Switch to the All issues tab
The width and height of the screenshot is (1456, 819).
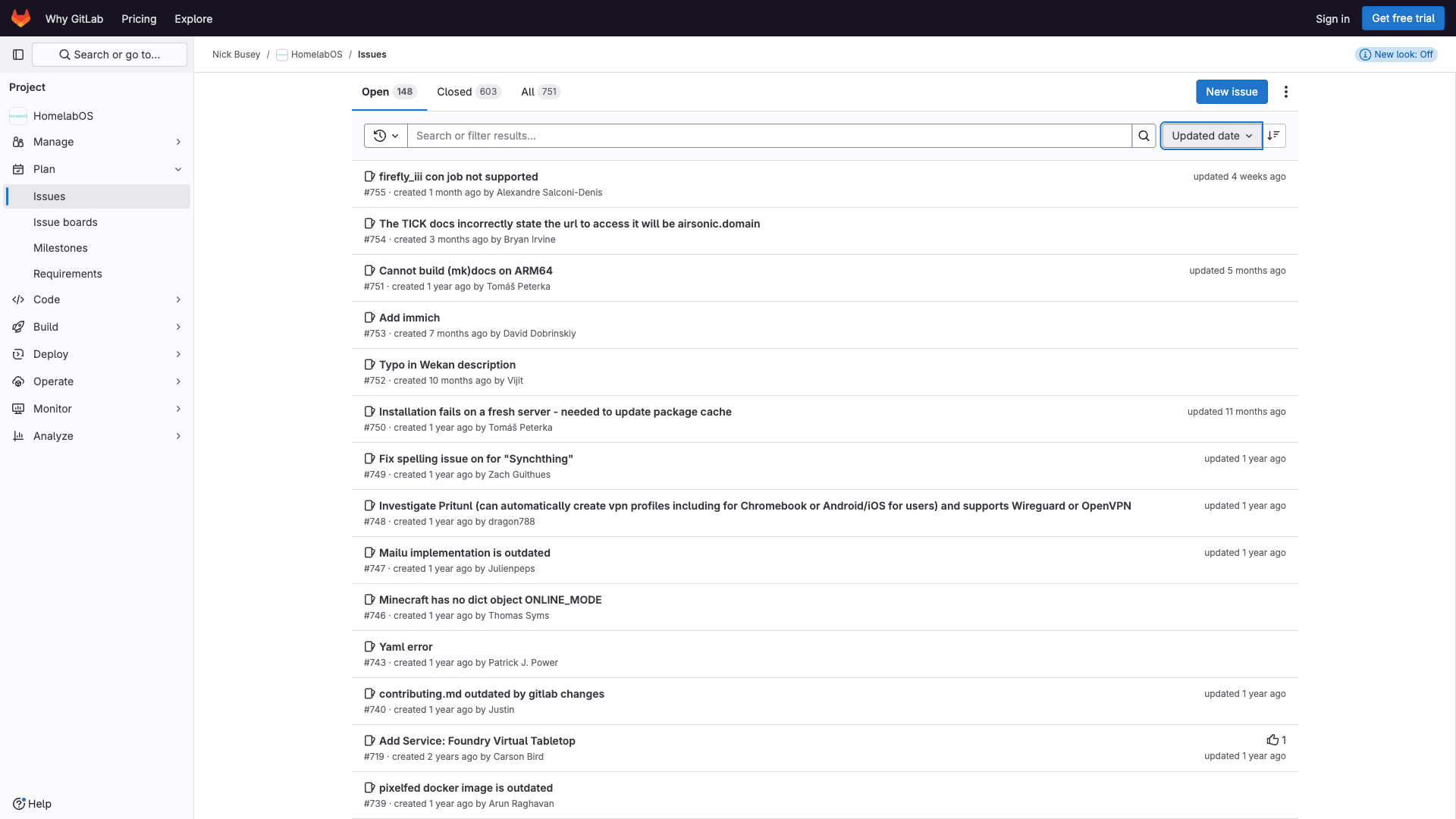coord(540,92)
